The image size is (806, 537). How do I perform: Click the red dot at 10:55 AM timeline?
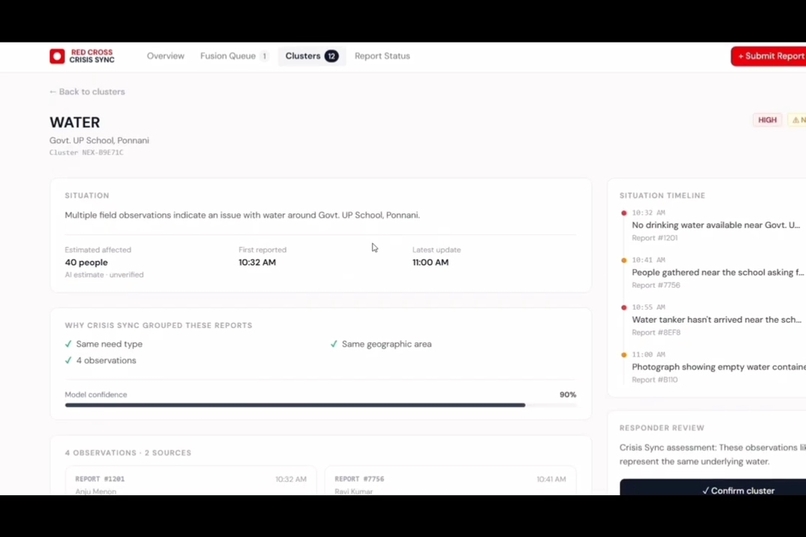(x=624, y=307)
